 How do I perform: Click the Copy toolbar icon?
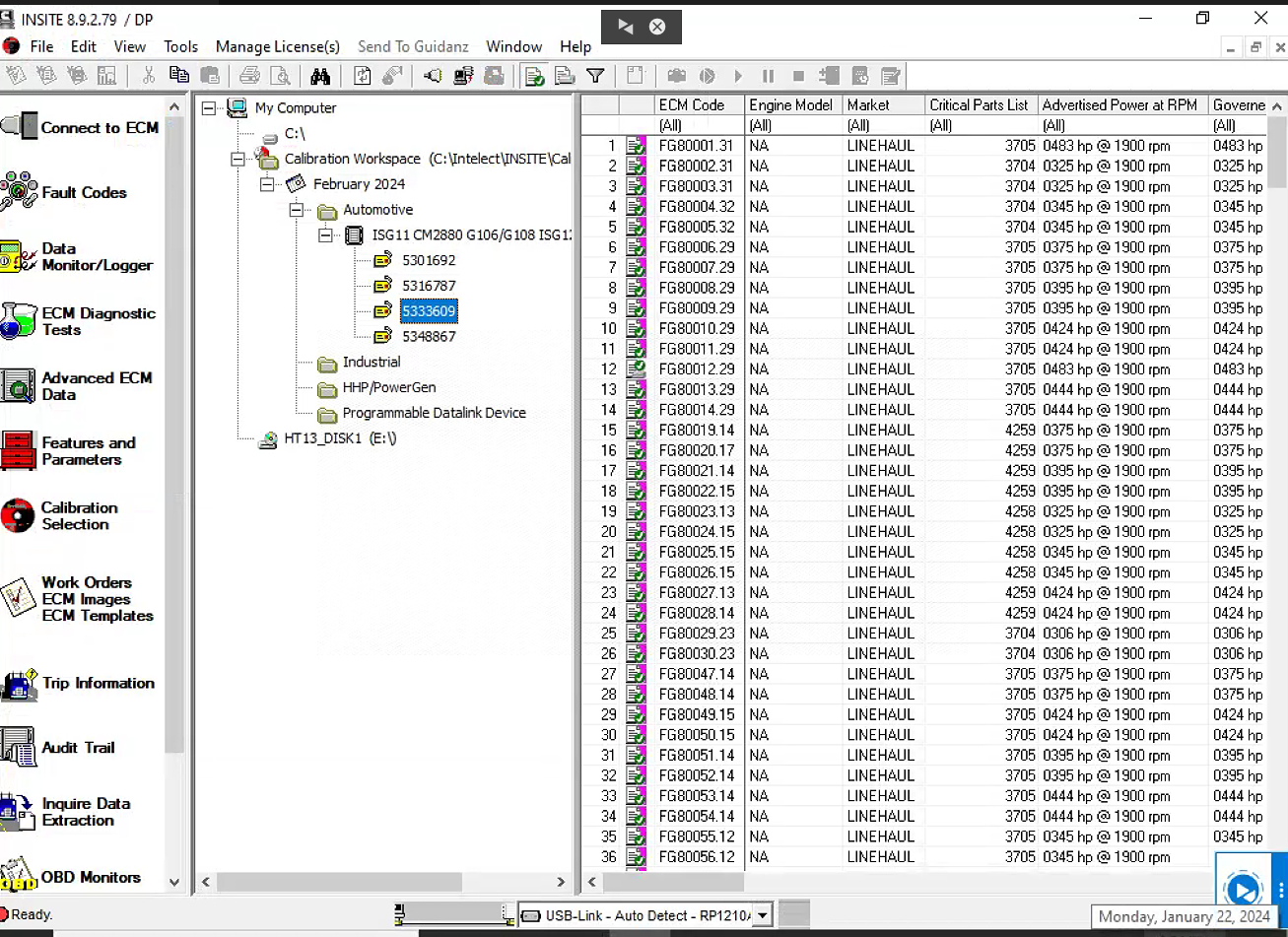178,76
